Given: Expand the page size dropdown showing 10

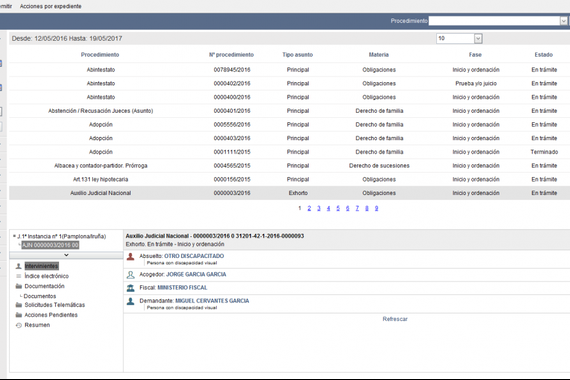Looking at the screenshot, I should tap(478, 39).
